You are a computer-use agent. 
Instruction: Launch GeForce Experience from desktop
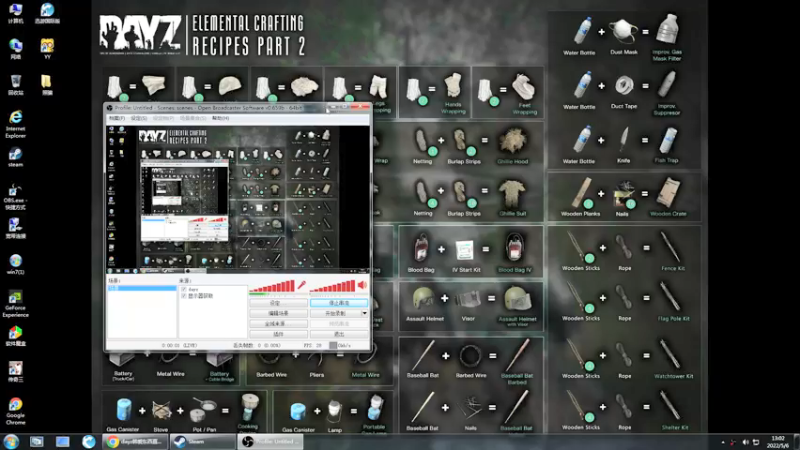[x=15, y=304]
